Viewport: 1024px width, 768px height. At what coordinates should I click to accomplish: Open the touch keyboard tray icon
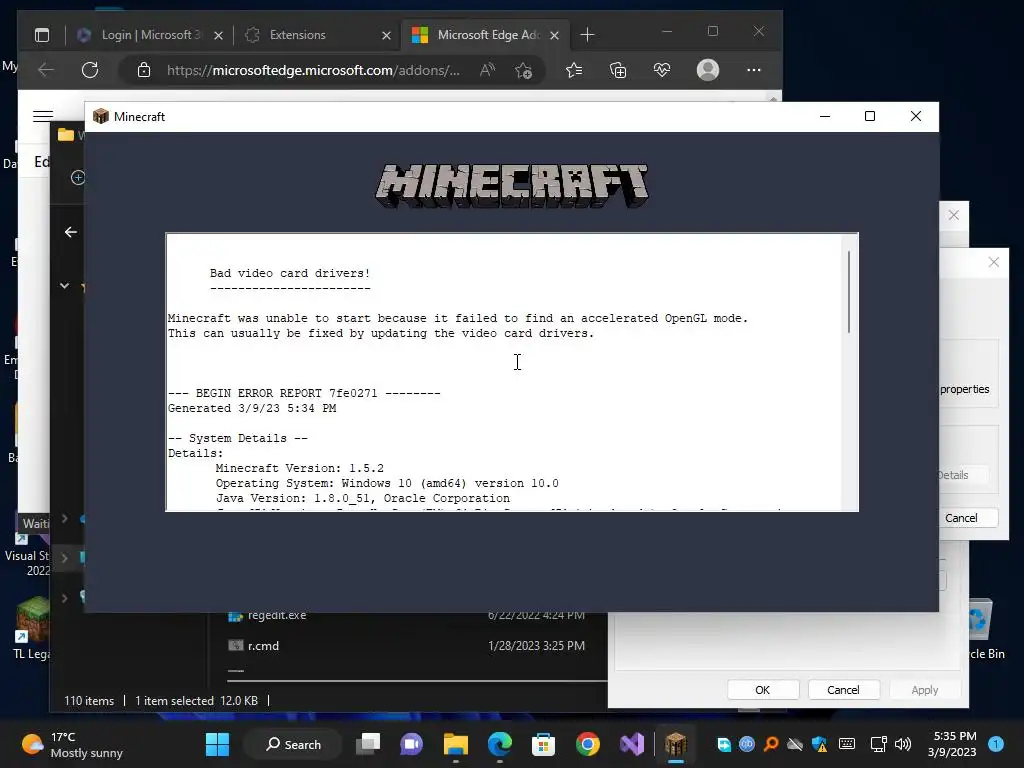click(x=847, y=744)
